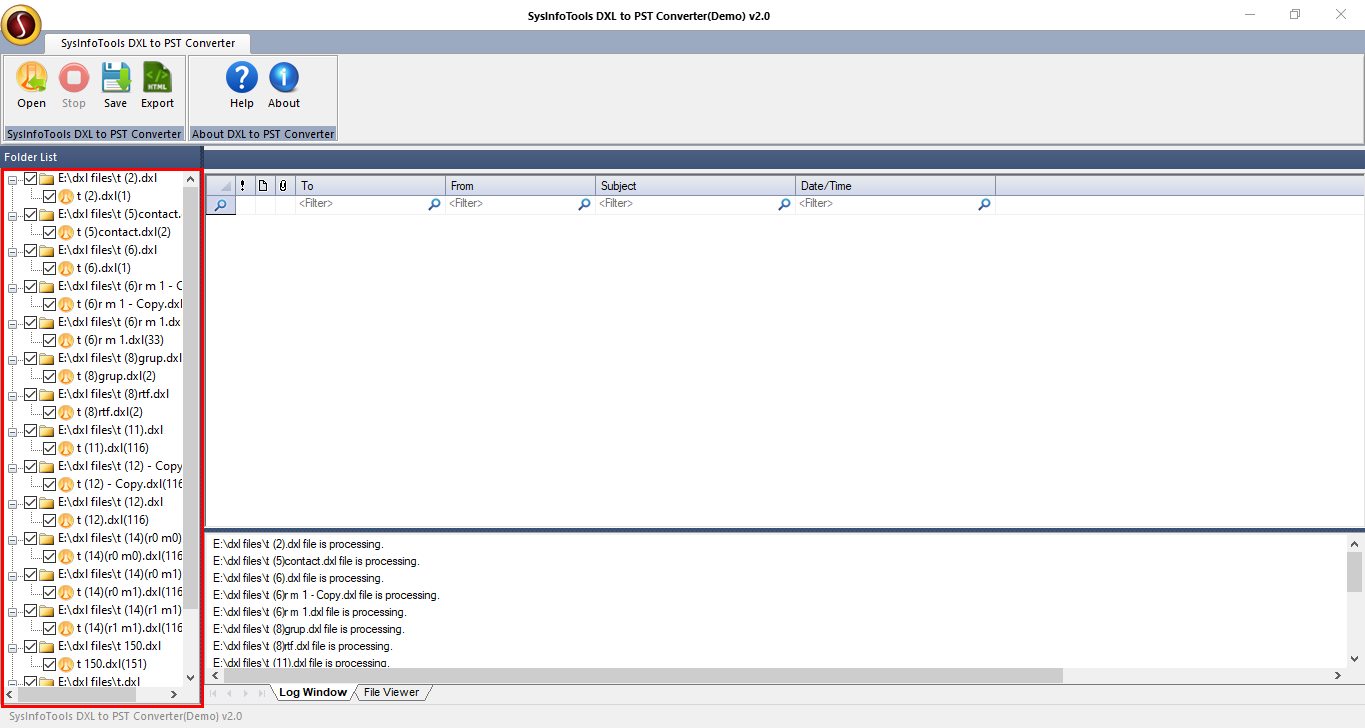Uncheck the t 150.dxl(151) item checkbox

click(50, 664)
